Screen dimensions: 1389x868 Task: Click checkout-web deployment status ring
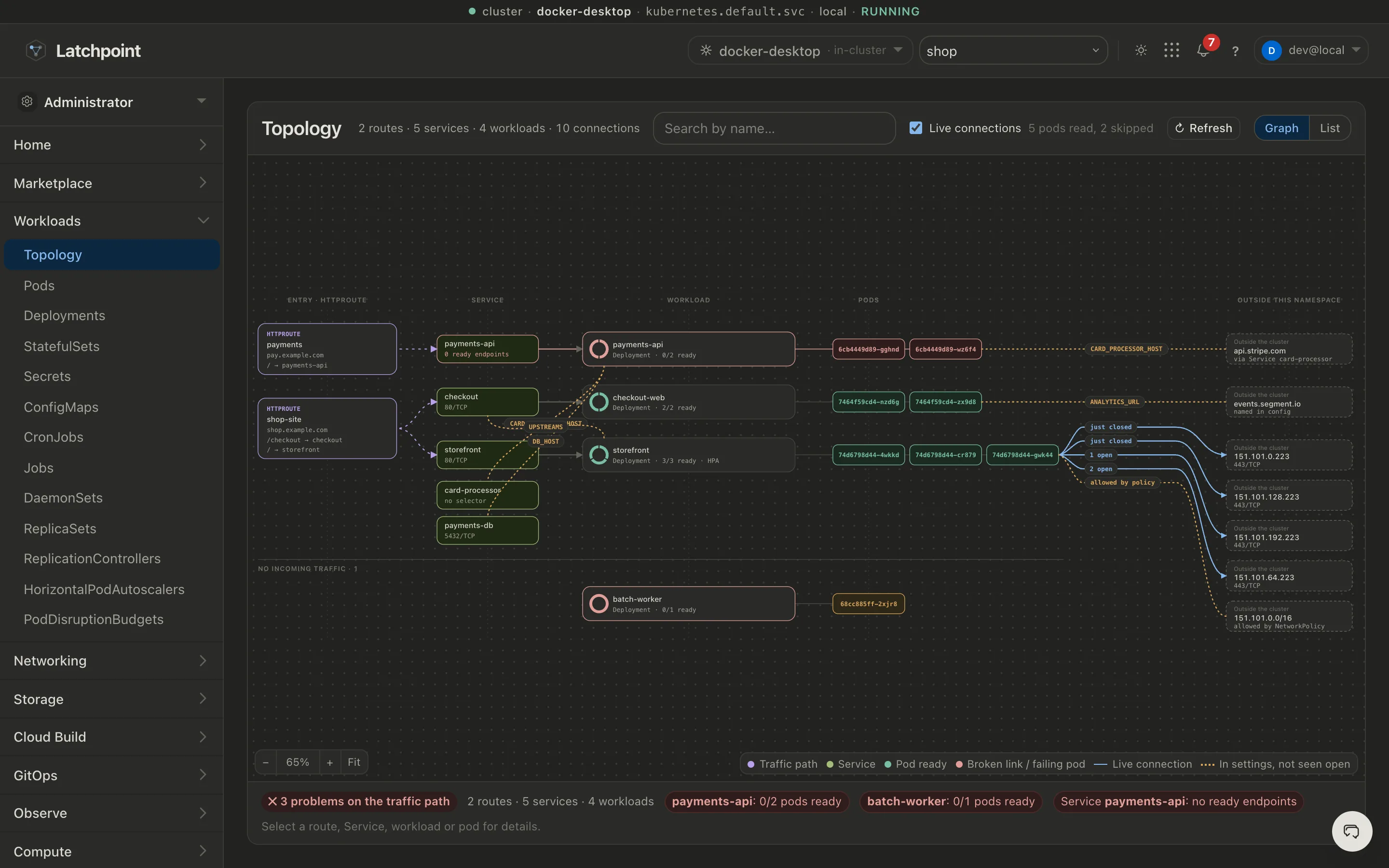tap(599, 402)
